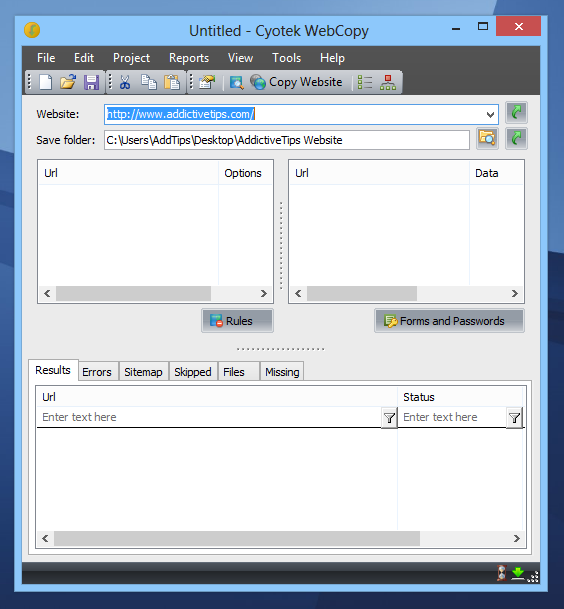
Task: Click the Status filter text box in Results
Action: (453, 417)
